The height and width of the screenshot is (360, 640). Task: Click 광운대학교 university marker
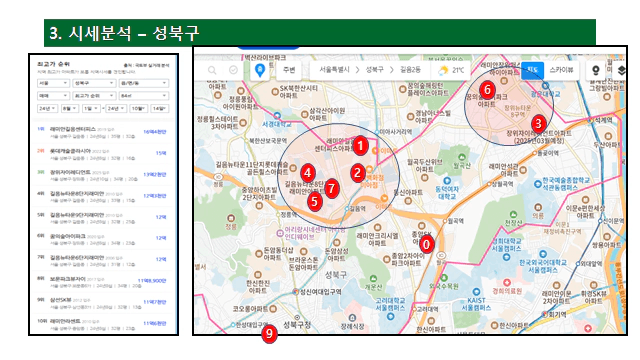pos(545,86)
